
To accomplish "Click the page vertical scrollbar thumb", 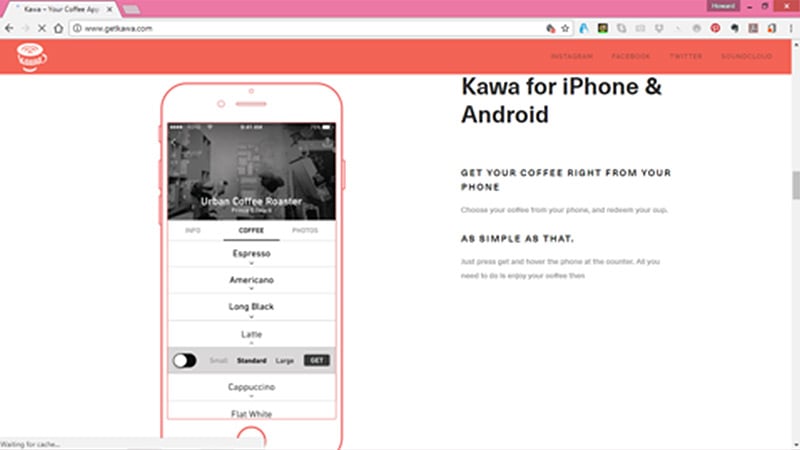I will point(795,185).
